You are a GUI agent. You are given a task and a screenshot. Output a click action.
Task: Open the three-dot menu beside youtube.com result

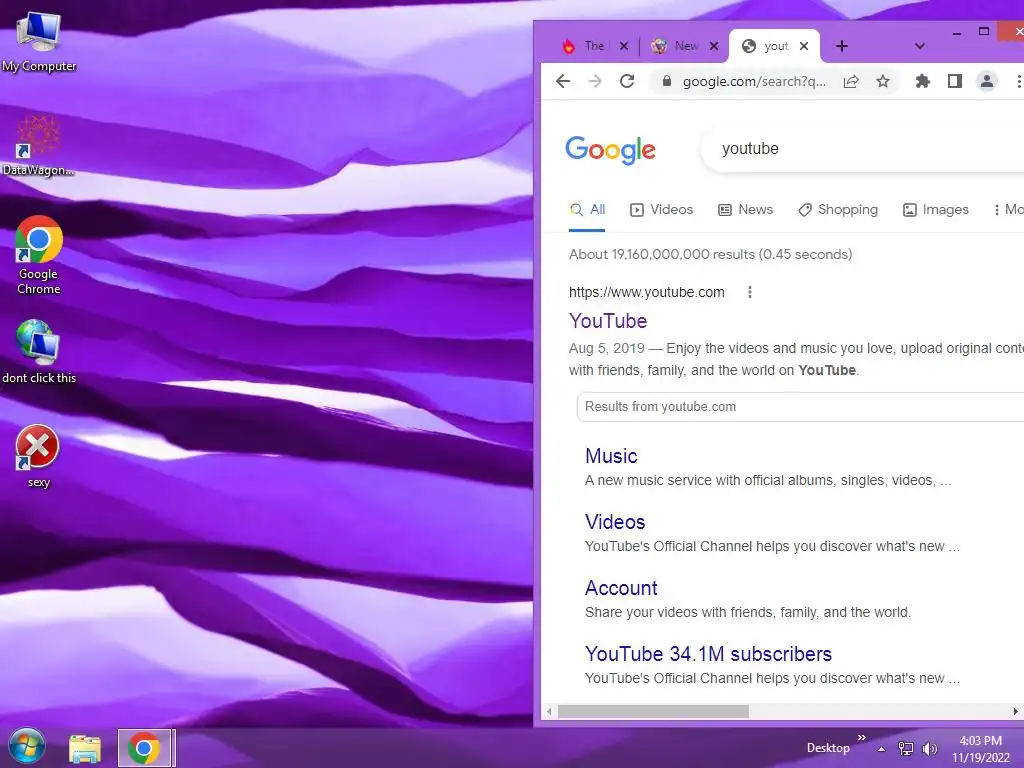(750, 292)
